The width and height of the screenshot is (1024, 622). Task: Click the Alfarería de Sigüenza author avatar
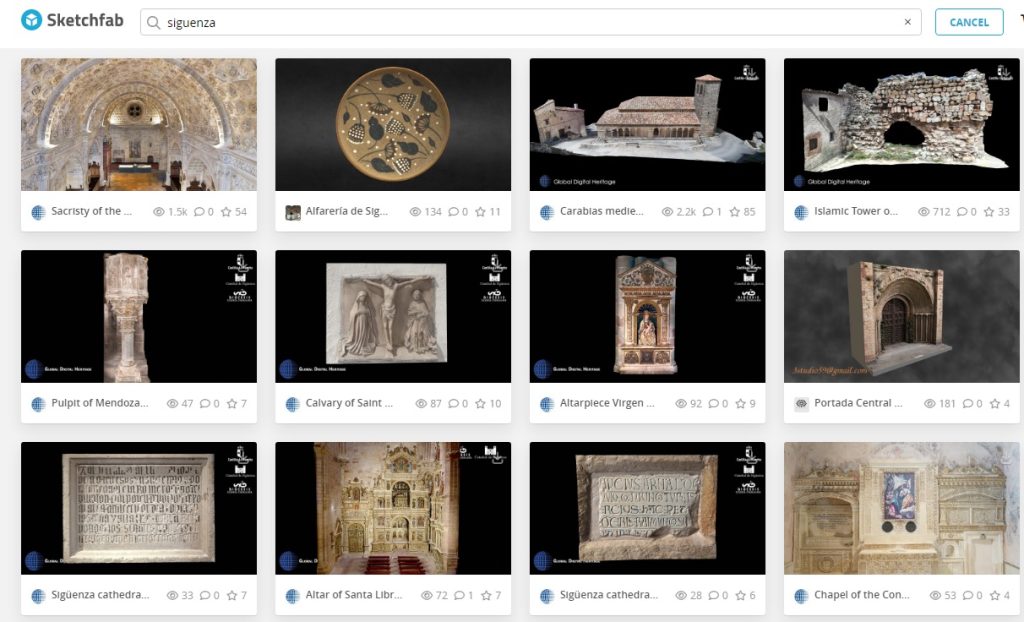tap(293, 212)
